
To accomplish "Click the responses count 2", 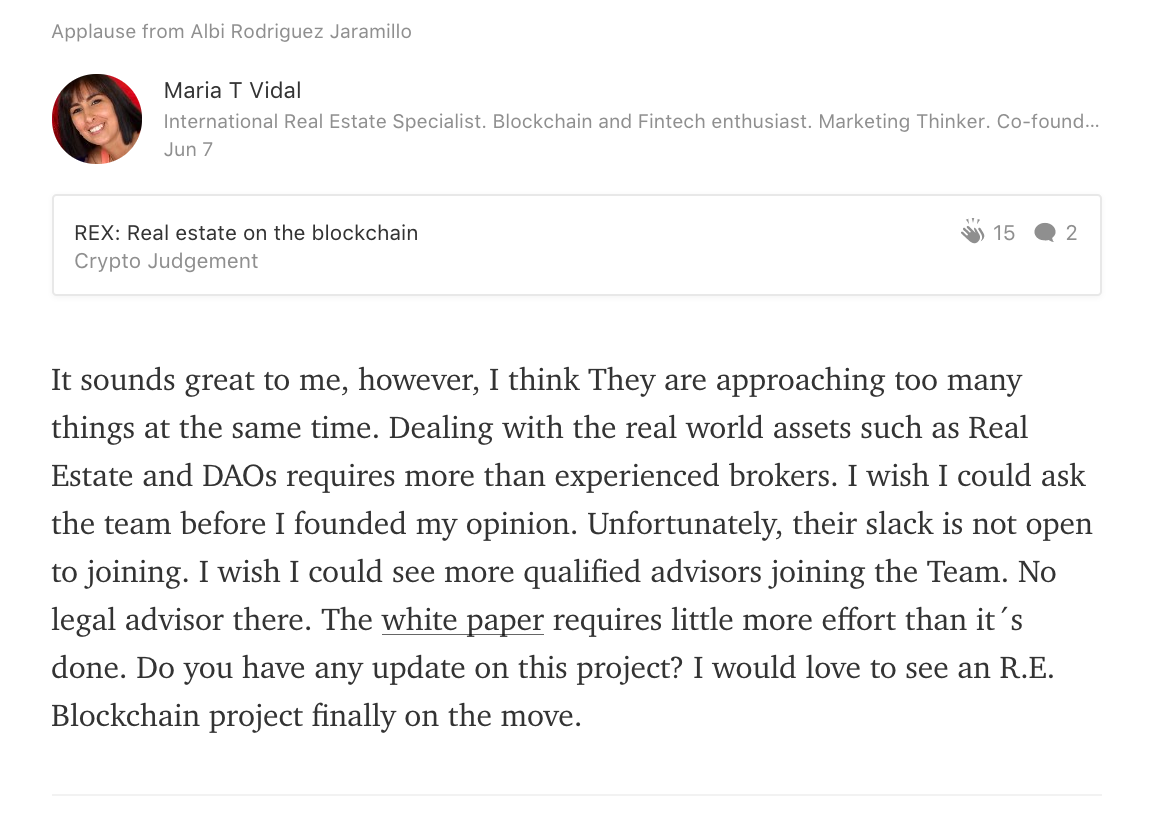I will (x=1071, y=233).
